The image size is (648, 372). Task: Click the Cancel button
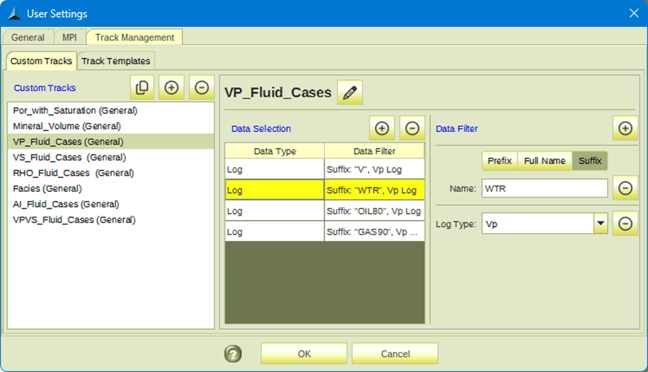click(x=395, y=354)
